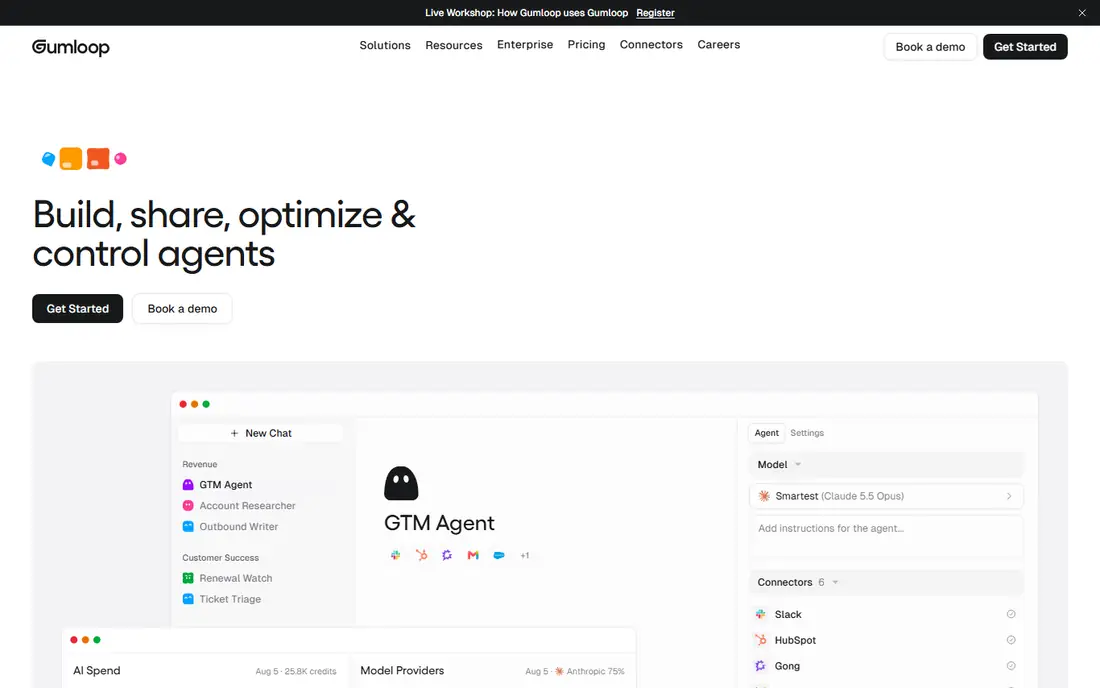Collapse the Connectors section
This screenshot has height=688, width=1100.
click(x=886, y=582)
